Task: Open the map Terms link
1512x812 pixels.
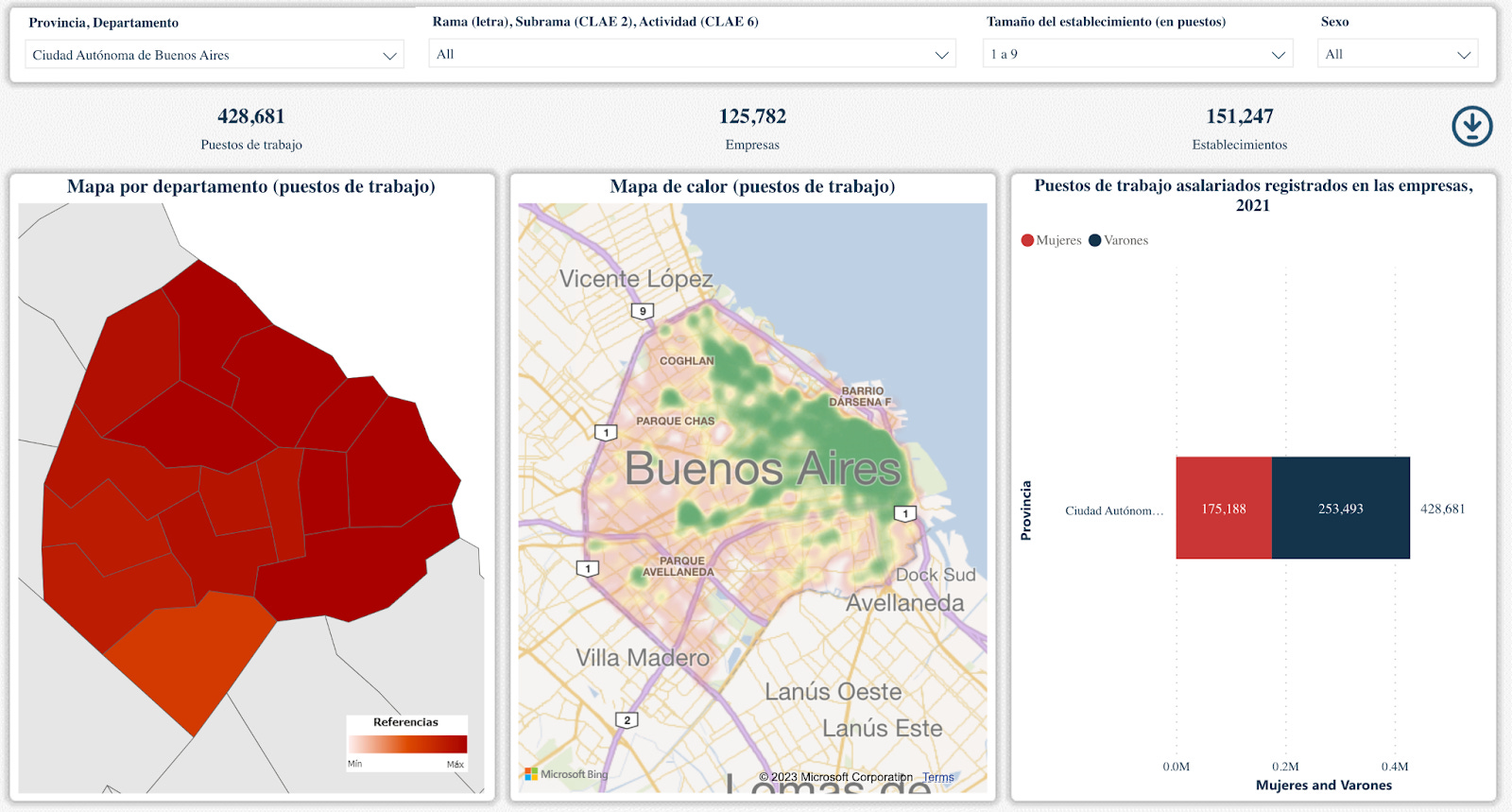Action: point(938,778)
